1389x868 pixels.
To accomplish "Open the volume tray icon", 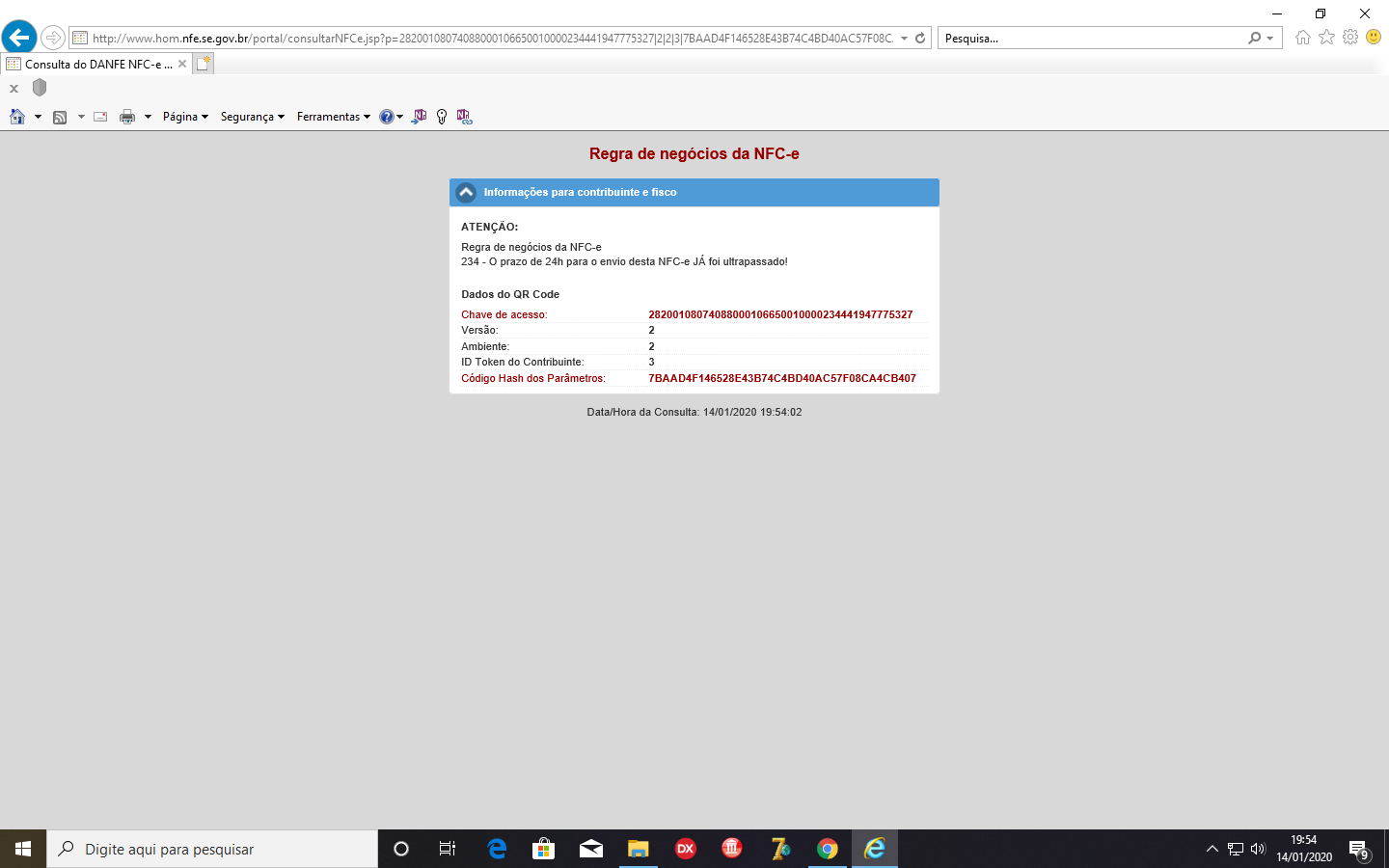I will tap(1258, 849).
